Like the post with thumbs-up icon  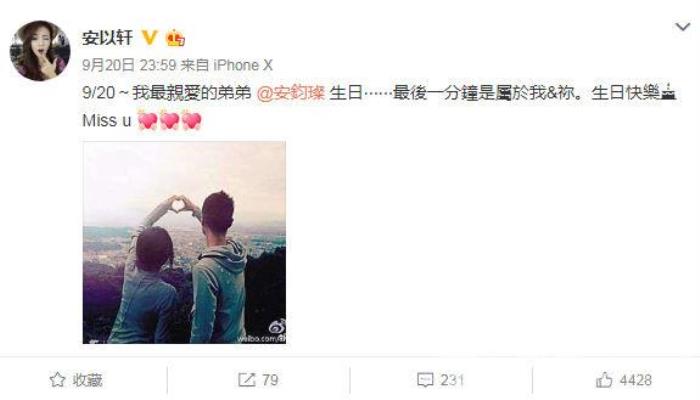click(x=604, y=380)
